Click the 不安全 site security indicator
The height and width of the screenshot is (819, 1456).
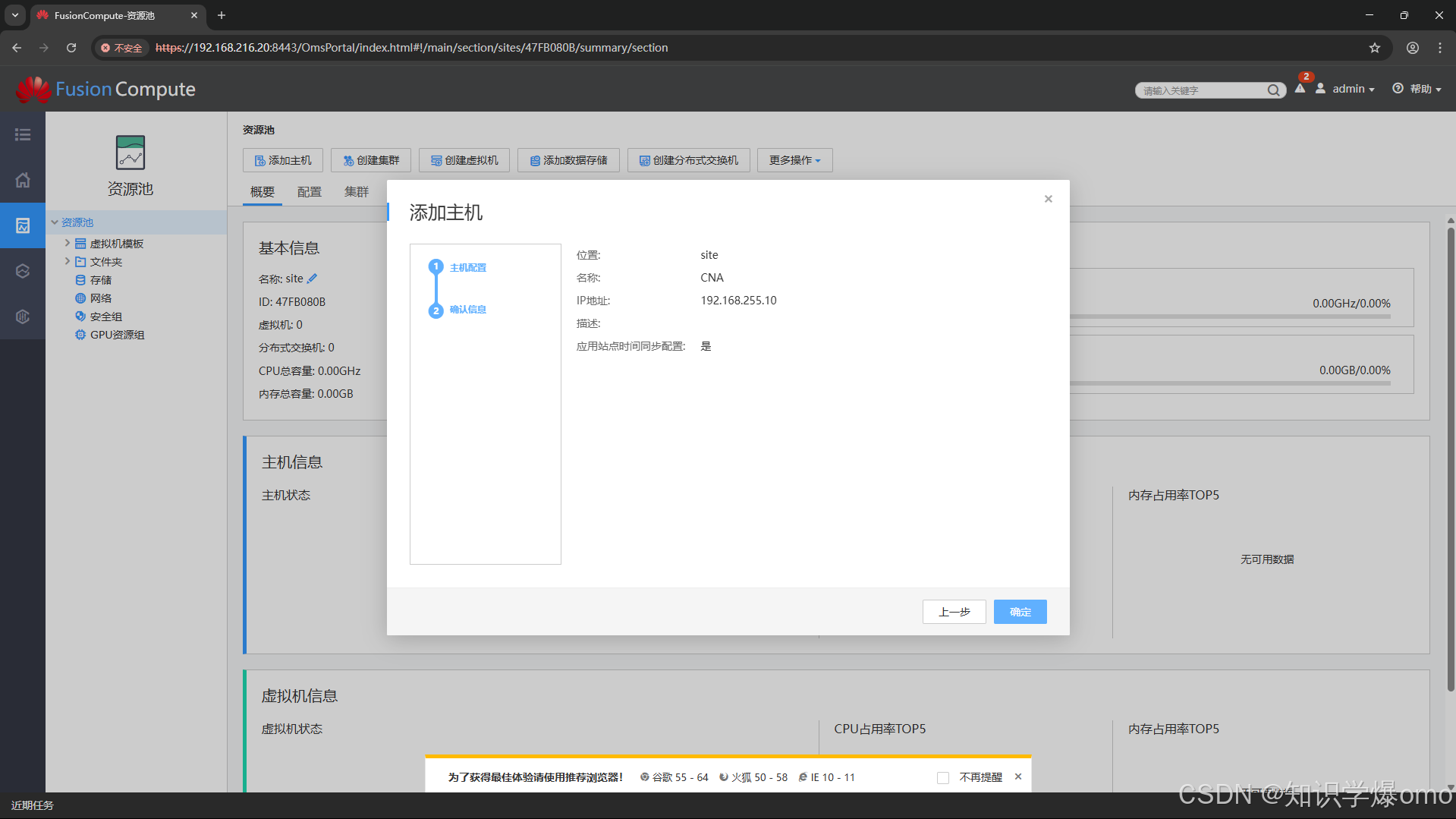pyautogui.click(x=121, y=48)
